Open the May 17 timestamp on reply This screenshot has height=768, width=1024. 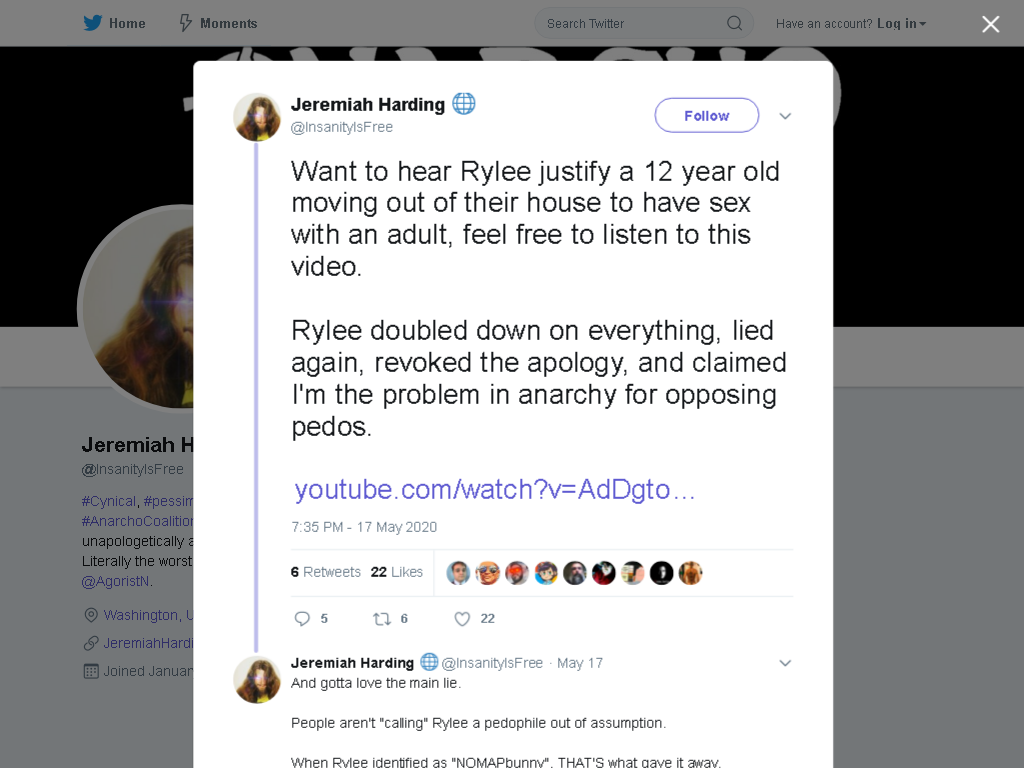click(x=580, y=664)
